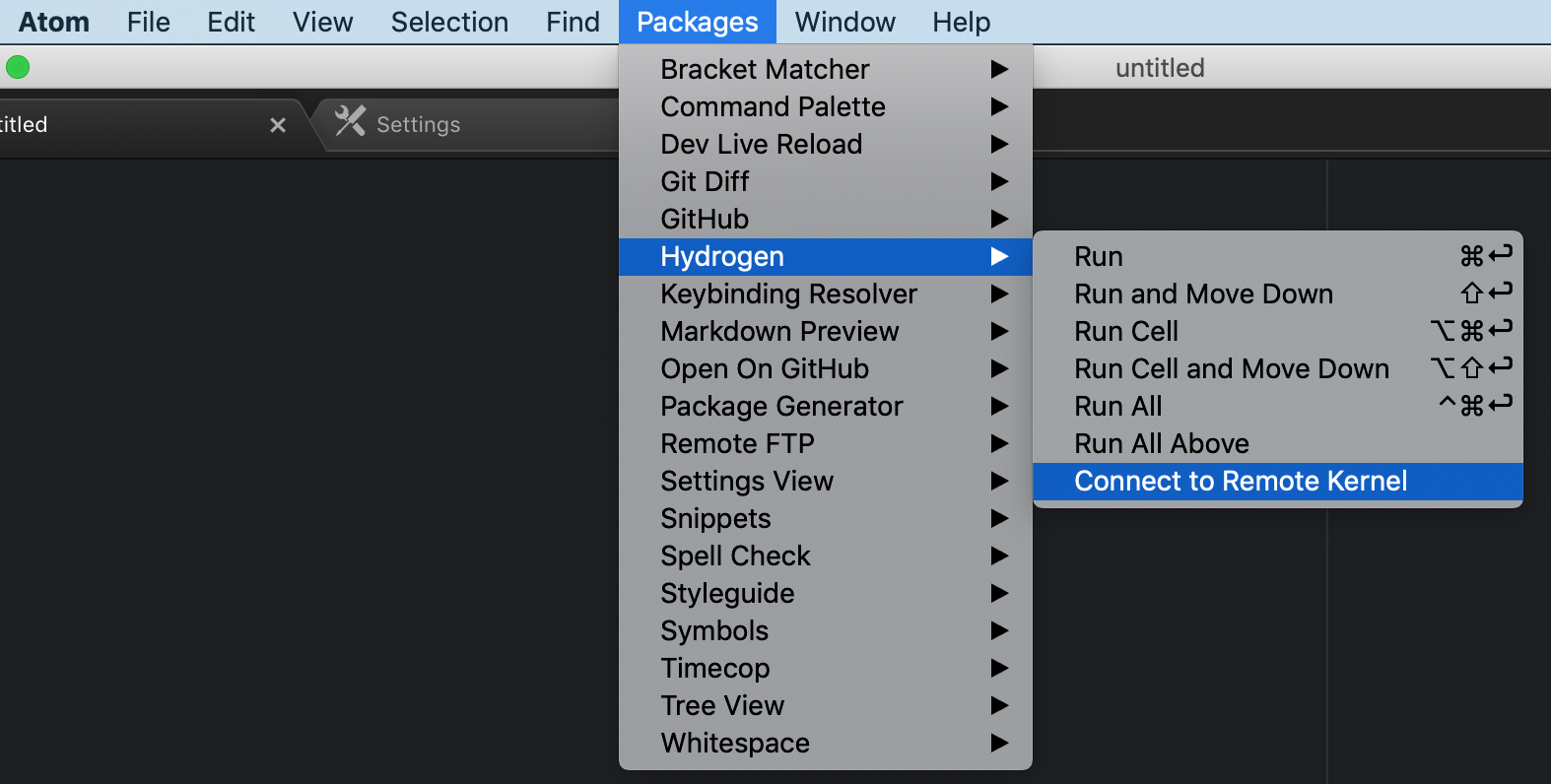
Task: Open the Atom application menu
Action: [x=54, y=22]
